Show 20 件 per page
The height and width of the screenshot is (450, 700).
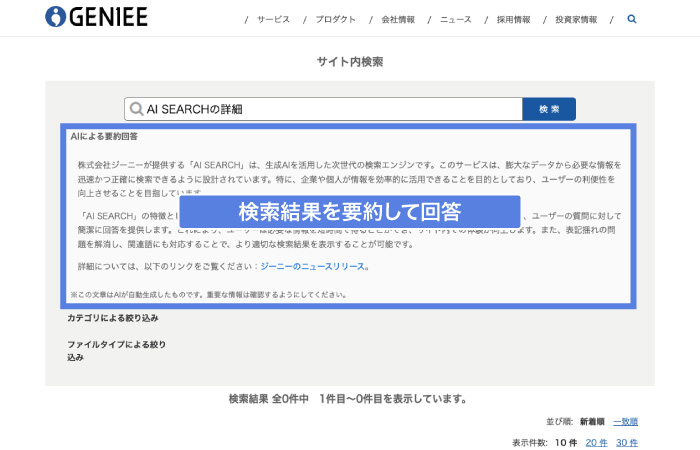(596, 442)
